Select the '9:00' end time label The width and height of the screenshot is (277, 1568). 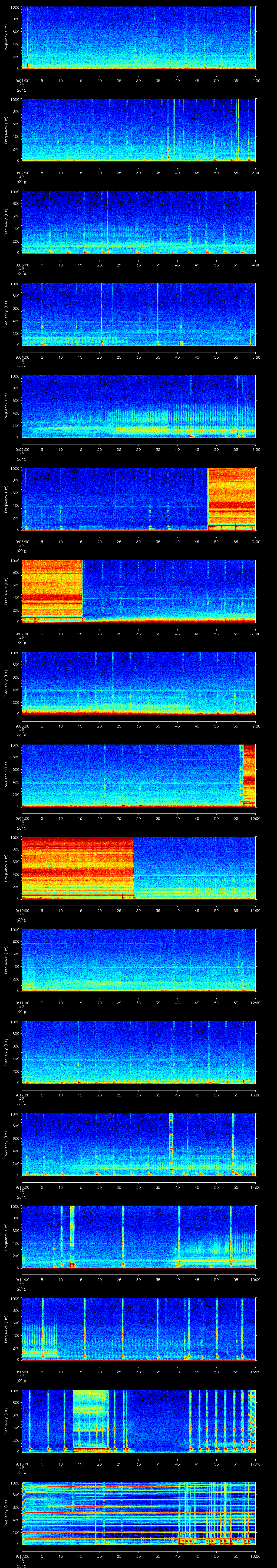(x=256, y=726)
